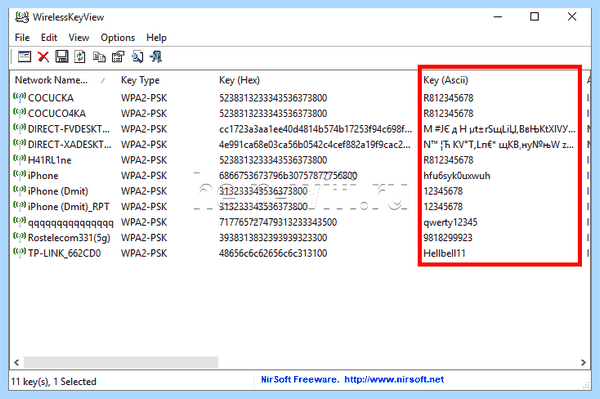Screen dimensions: 600x399
Task: Click the Exit toolbar icon
Action: click(x=156, y=57)
